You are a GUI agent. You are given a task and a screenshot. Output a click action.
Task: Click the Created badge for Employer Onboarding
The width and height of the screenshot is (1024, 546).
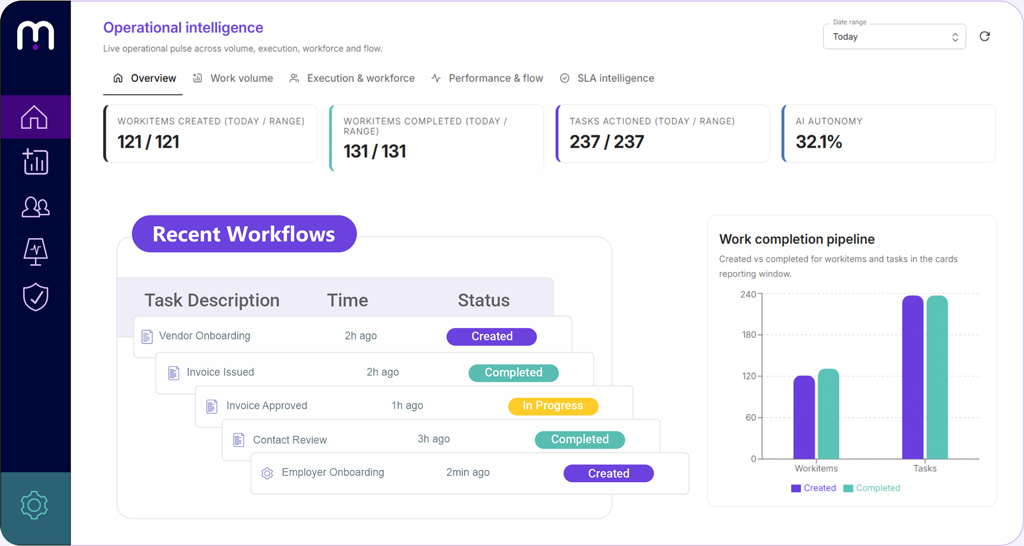click(x=609, y=474)
